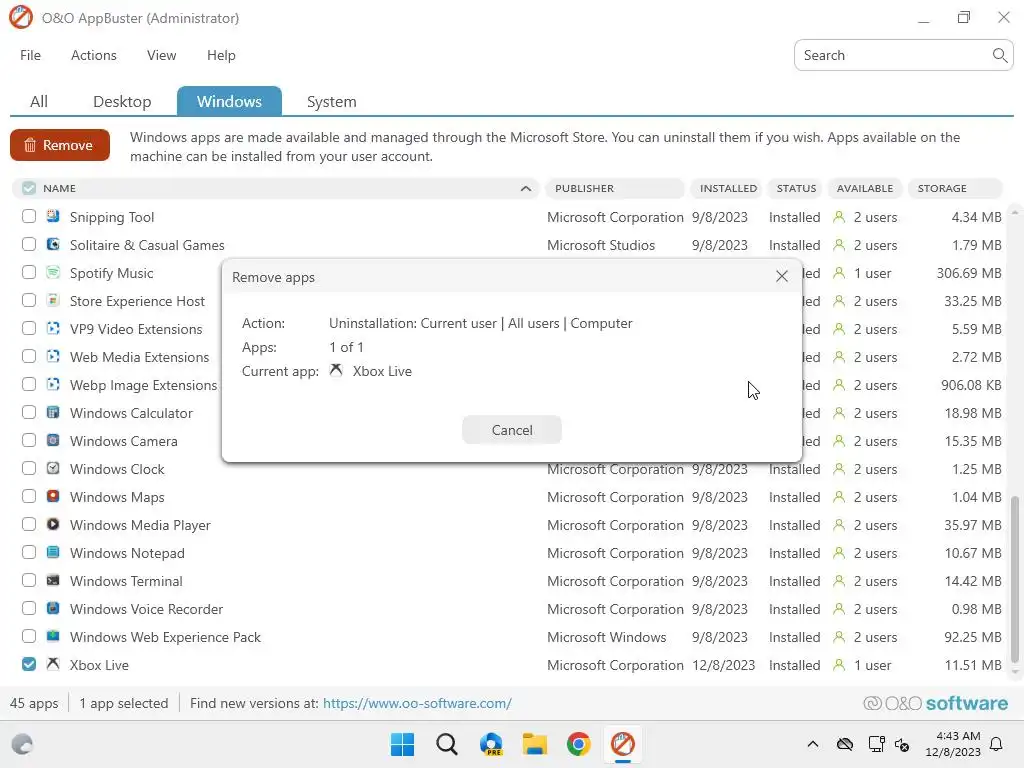Screen dimensions: 1024x768
Task: Open the Actions menu
Action: [x=94, y=56]
